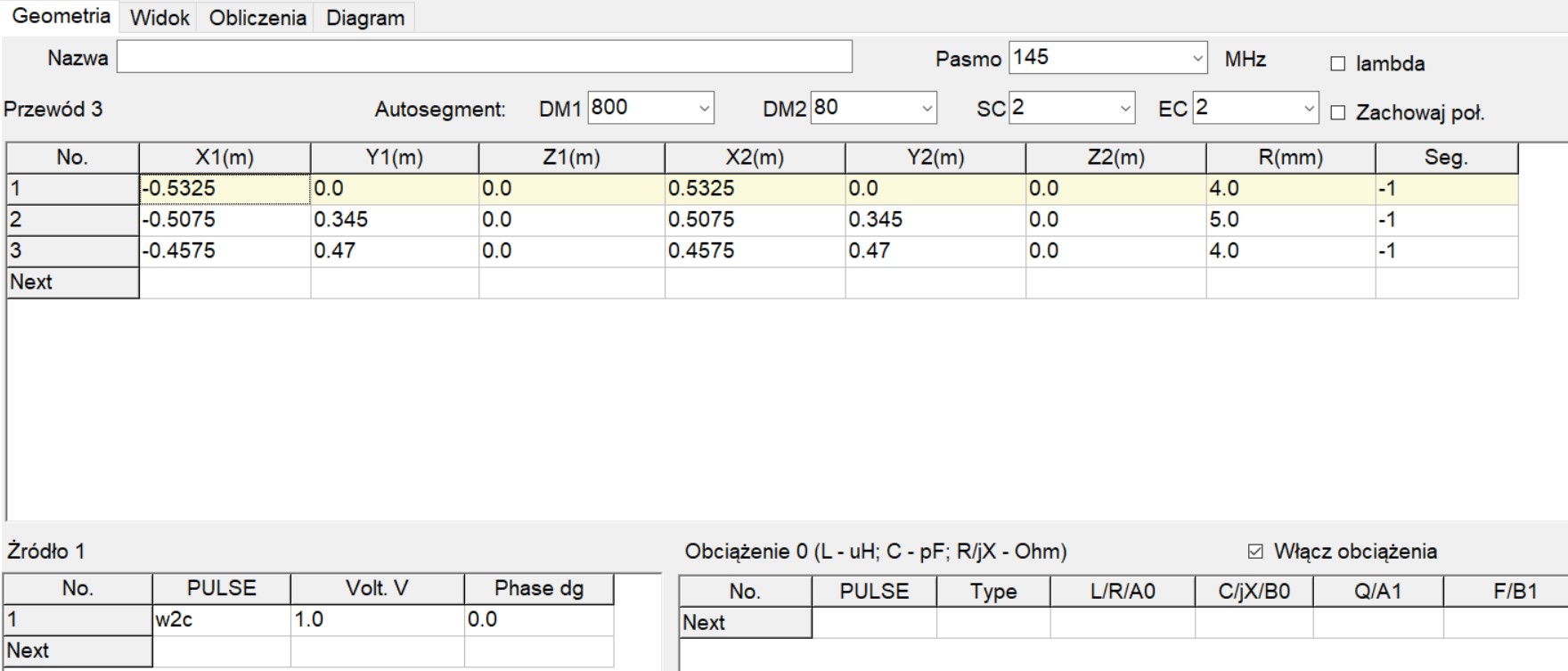Go to the Diagram tab
The image size is (1568, 671).
[364, 18]
